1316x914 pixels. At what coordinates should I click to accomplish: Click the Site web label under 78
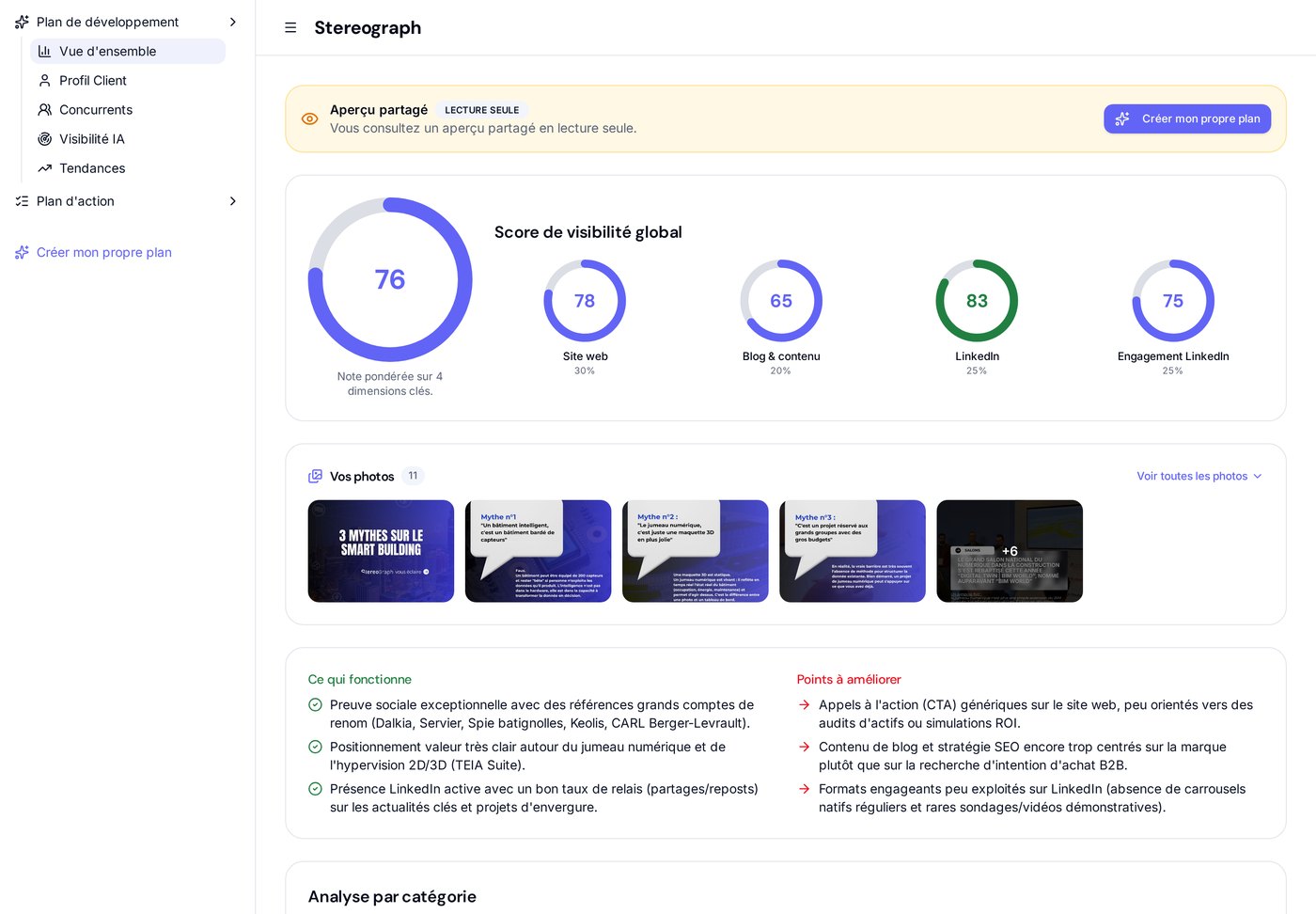pyautogui.click(x=585, y=356)
